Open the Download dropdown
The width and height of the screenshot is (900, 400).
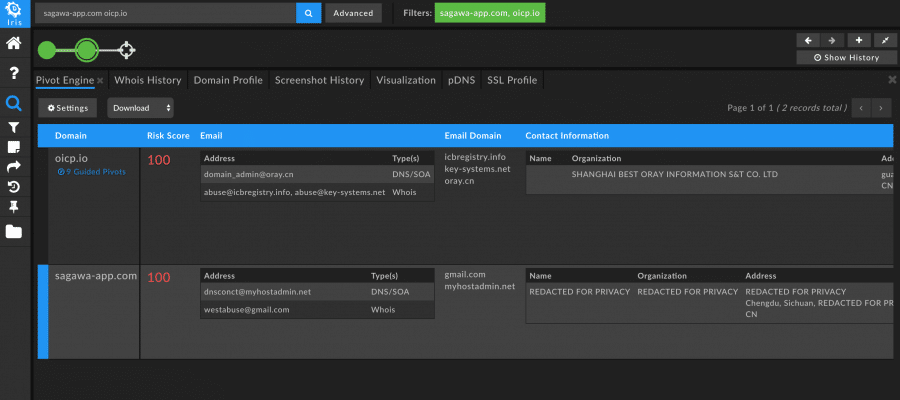[141, 108]
